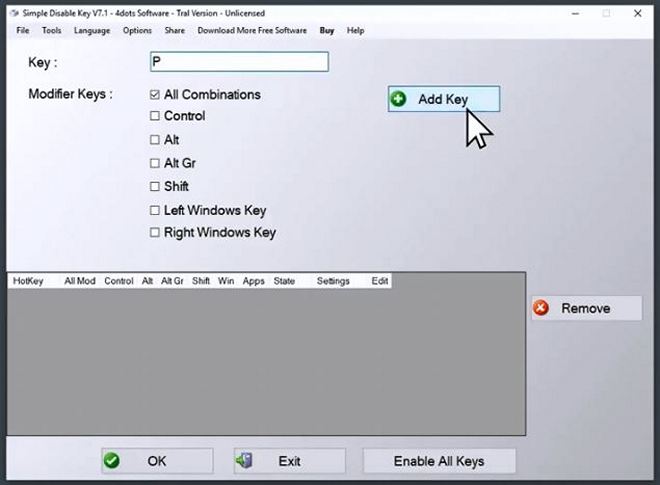The width and height of the screenshot is (660, 485).
Task: Tick the Alt modifier checkbox
Action: pos(154,139)
